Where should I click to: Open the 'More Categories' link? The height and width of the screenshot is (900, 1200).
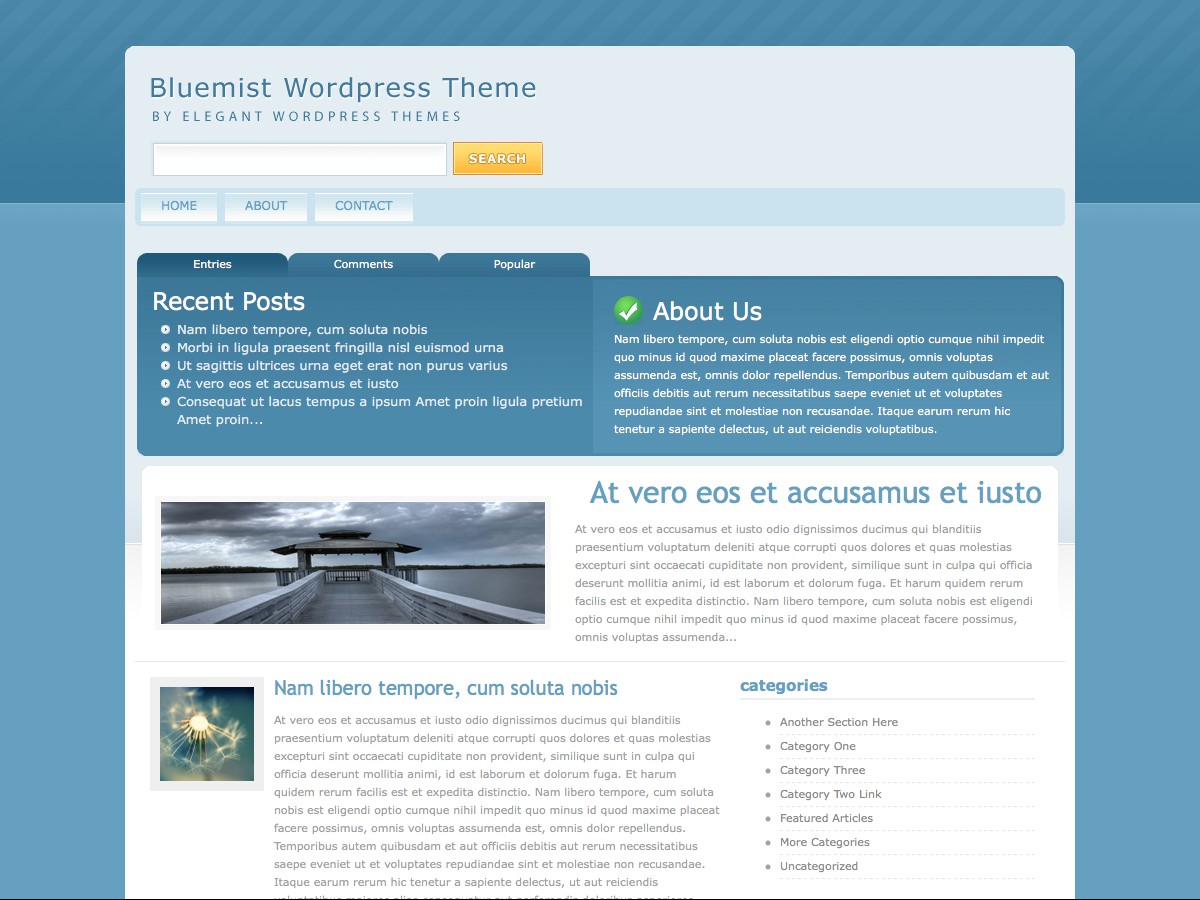[x=825, y=842]
